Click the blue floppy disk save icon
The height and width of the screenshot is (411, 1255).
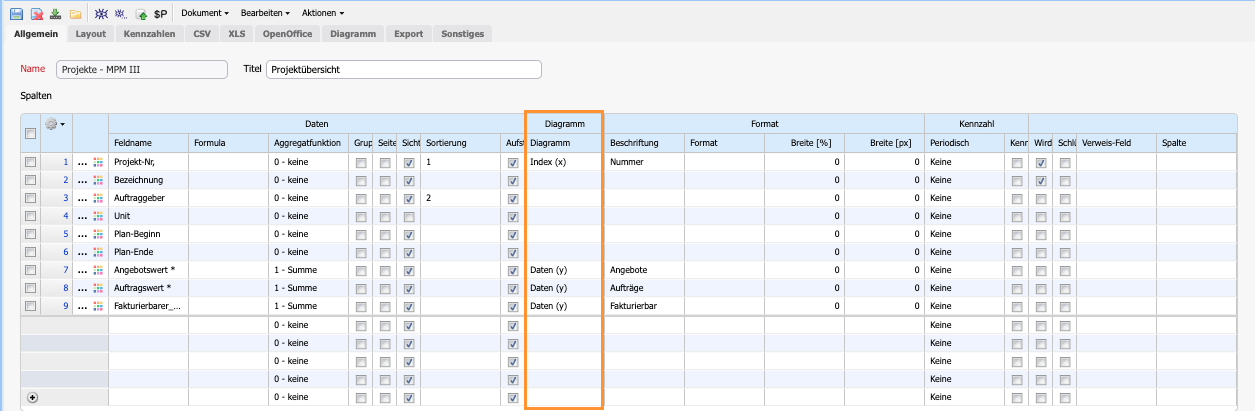16,14
